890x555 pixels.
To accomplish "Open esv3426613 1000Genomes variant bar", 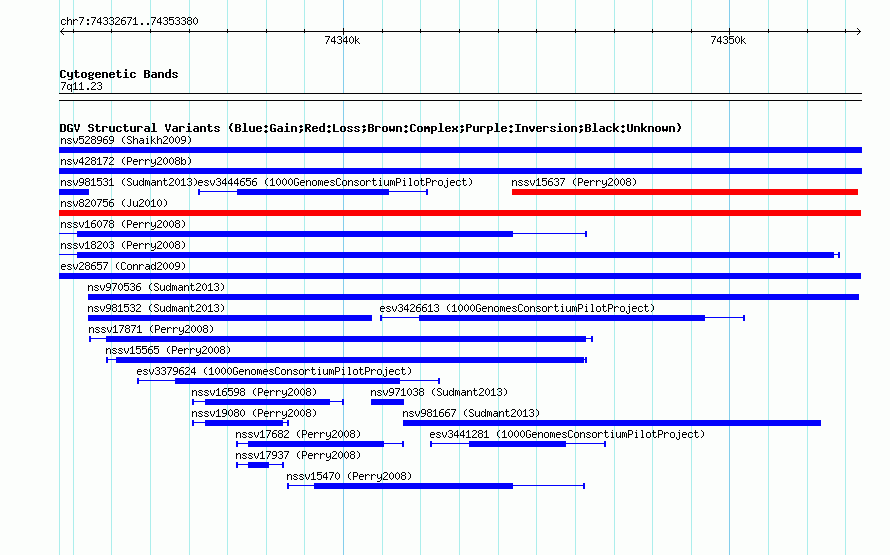I will (x=562, y=318).
